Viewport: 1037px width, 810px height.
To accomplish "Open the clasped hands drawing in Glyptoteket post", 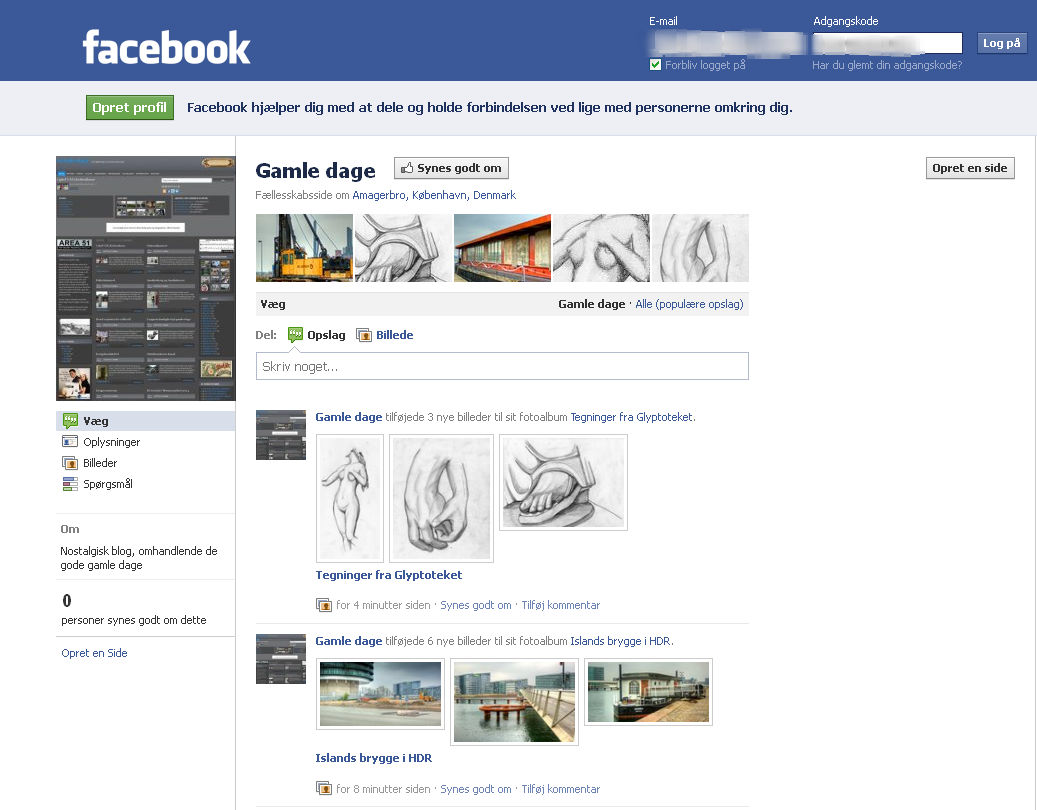I will pyautogui.click(x=442, y=499).
